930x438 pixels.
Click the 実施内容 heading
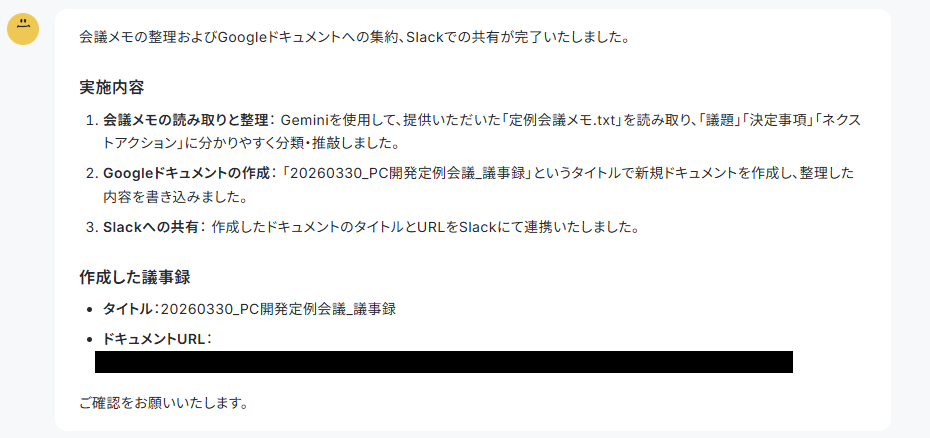pyautogui.click(x=112, y=88)
